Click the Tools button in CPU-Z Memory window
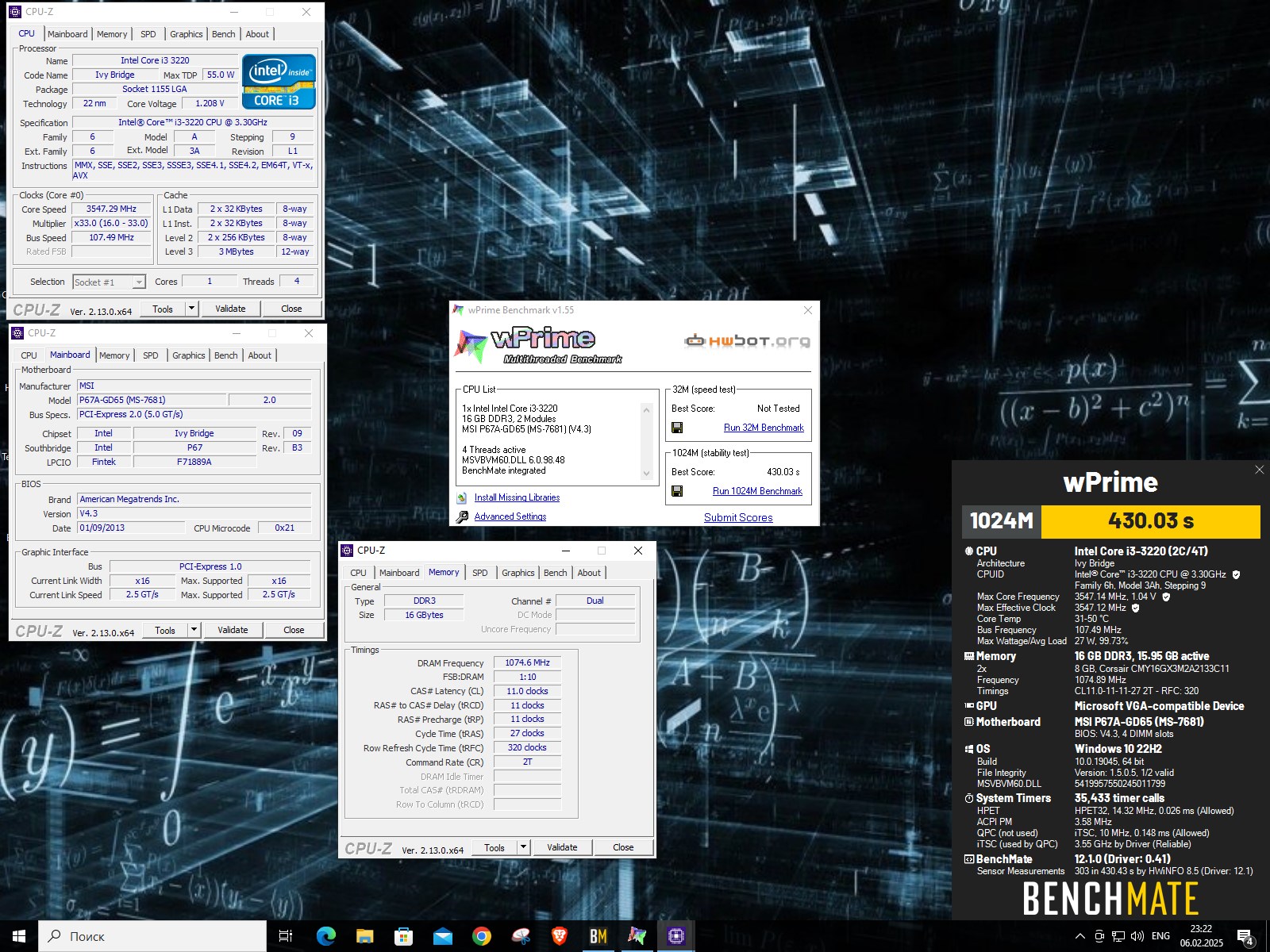Screen dimensions: 1270x952 tap(495, 847)
